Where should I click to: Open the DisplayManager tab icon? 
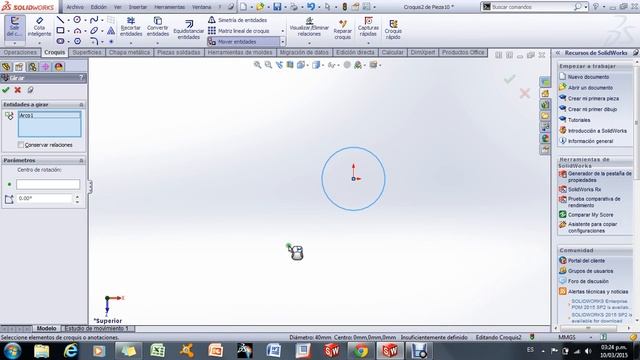point(59,67)
